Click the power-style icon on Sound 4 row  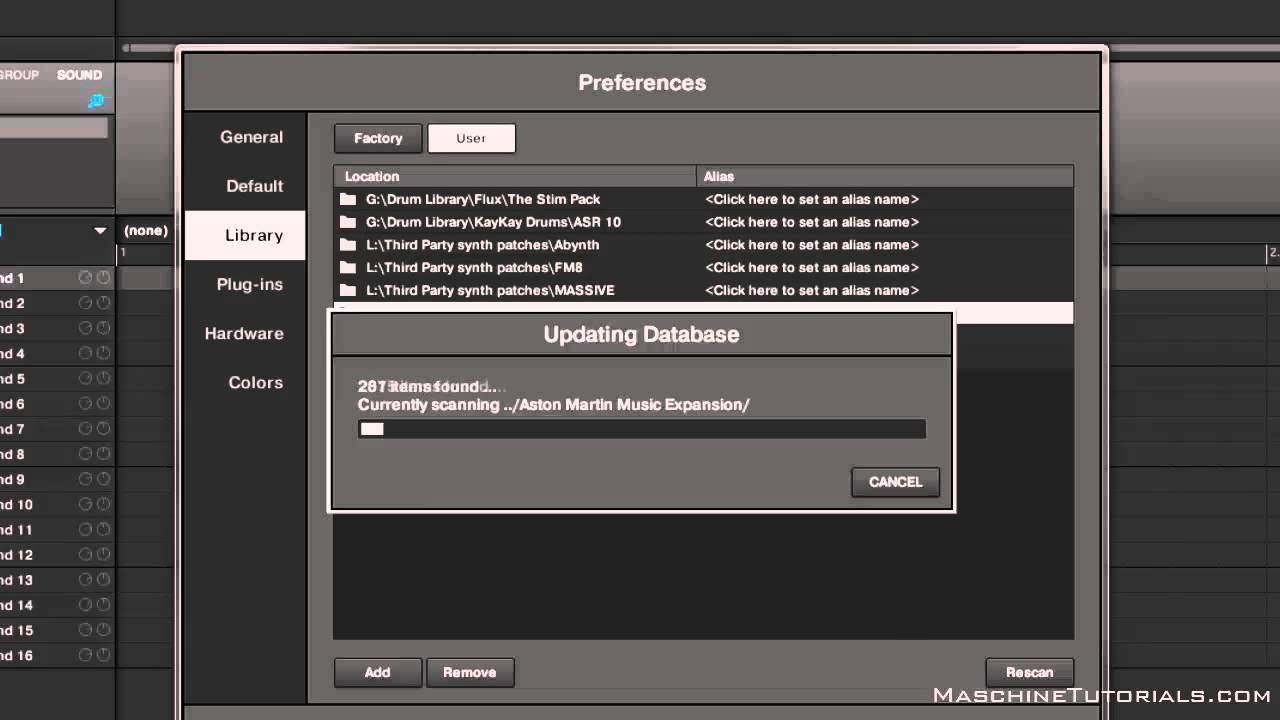(x=103, y=353)
